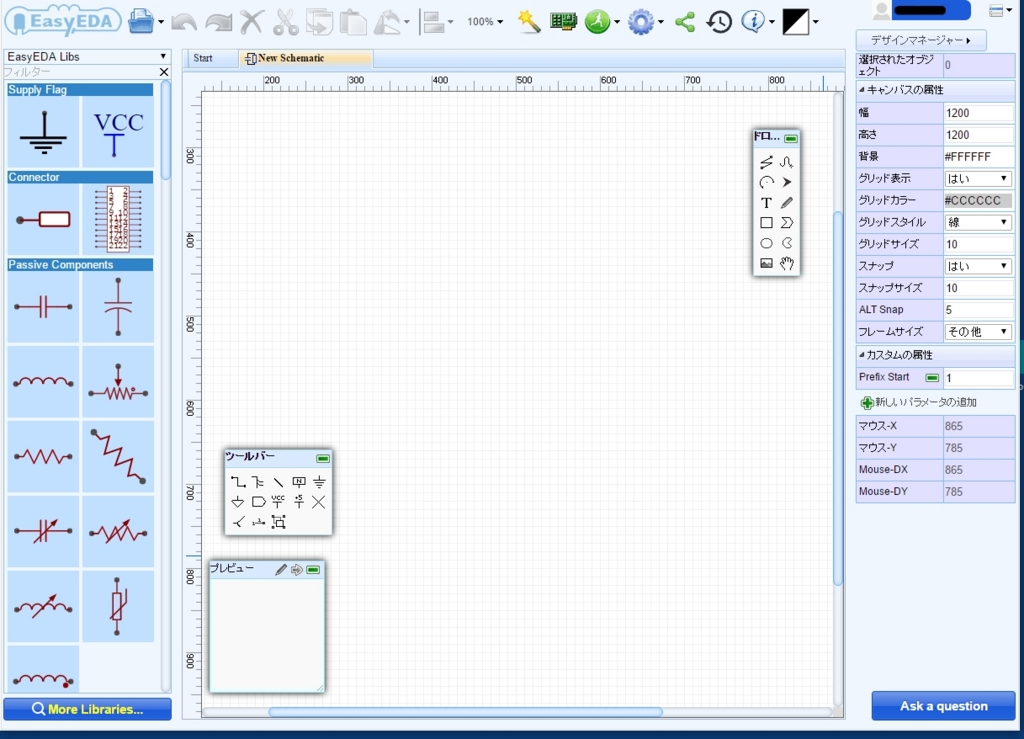Place the triangle ground flag from wiring toolbar
The image size is (1024, 739).
pyautogui.click(x=238, y=502)
